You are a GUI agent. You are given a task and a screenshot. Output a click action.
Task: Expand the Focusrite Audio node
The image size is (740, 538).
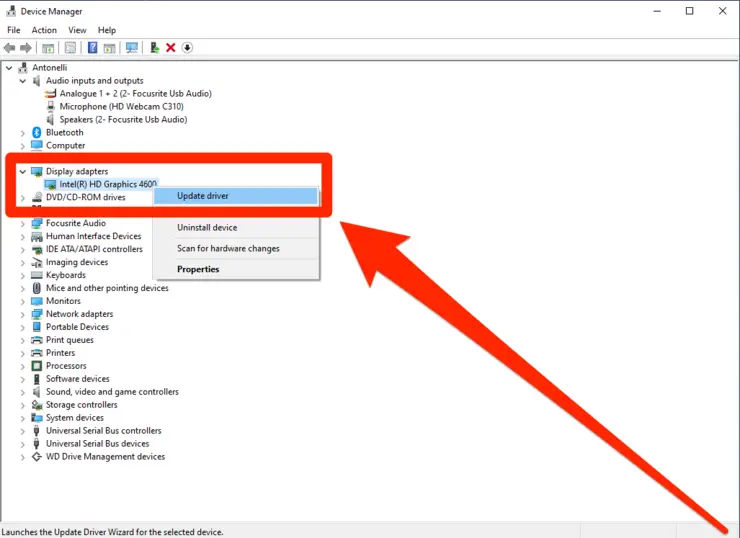23,224
